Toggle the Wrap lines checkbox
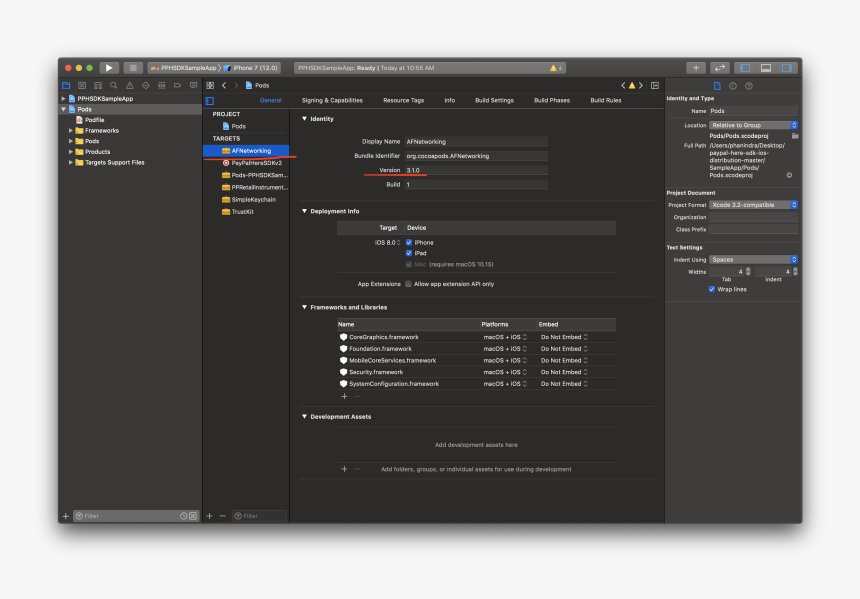 (712, 290)
